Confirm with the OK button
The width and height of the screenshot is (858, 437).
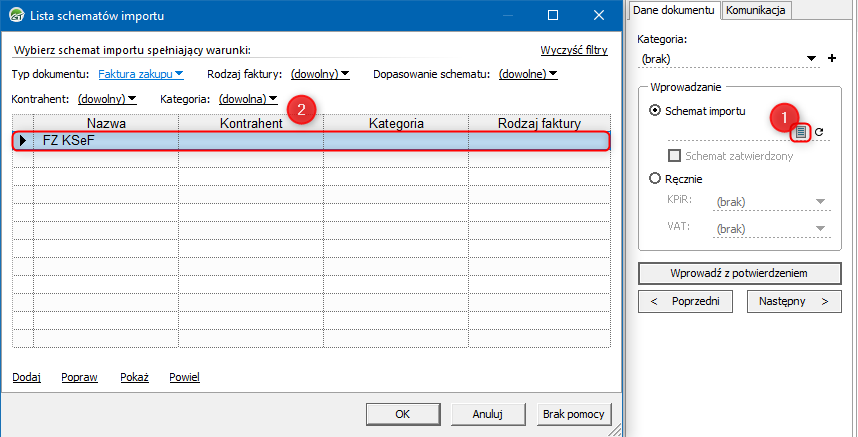point(403,414)
